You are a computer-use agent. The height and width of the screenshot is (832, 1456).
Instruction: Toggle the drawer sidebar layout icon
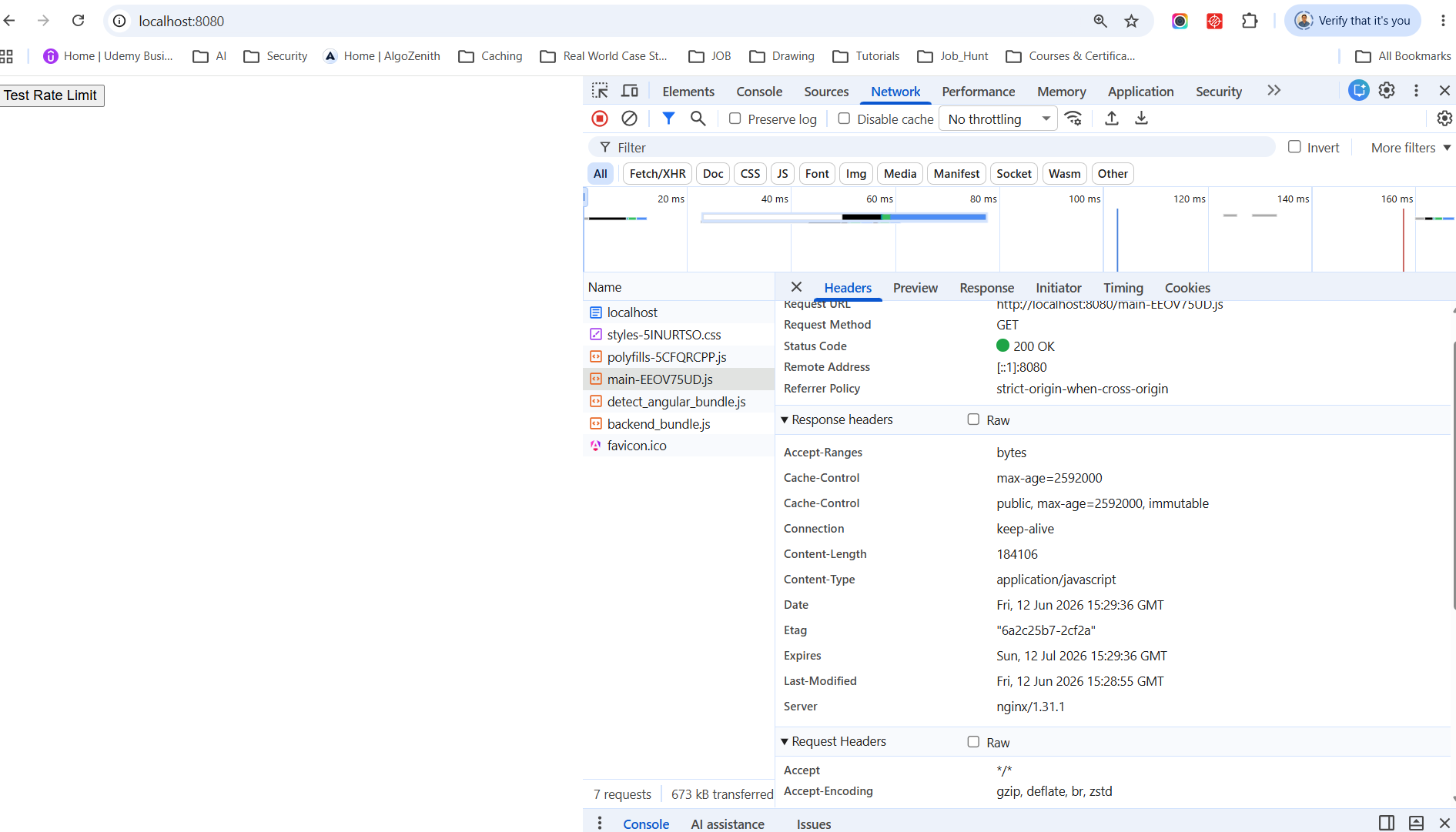(1387, 823)
